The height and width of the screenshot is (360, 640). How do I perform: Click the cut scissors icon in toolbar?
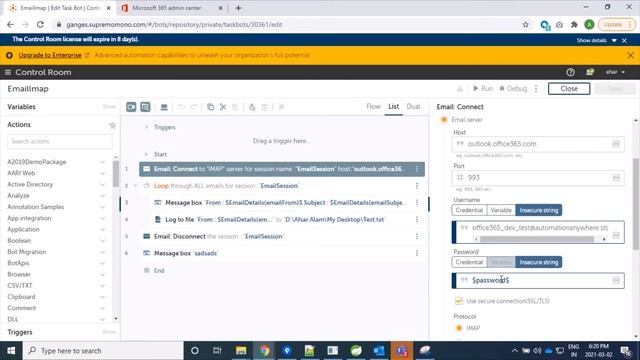[223, 107]
